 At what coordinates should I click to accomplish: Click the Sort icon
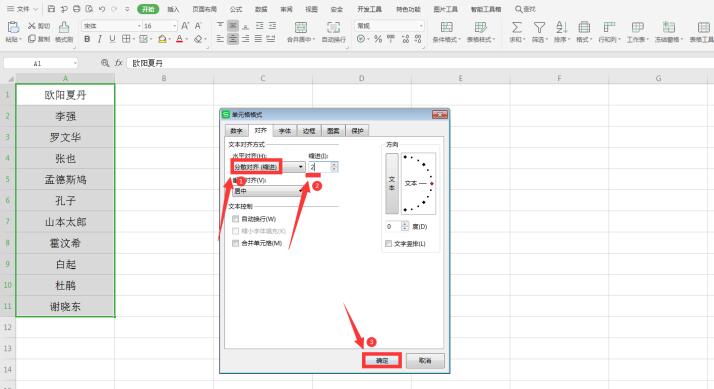(x=561, y=27)
